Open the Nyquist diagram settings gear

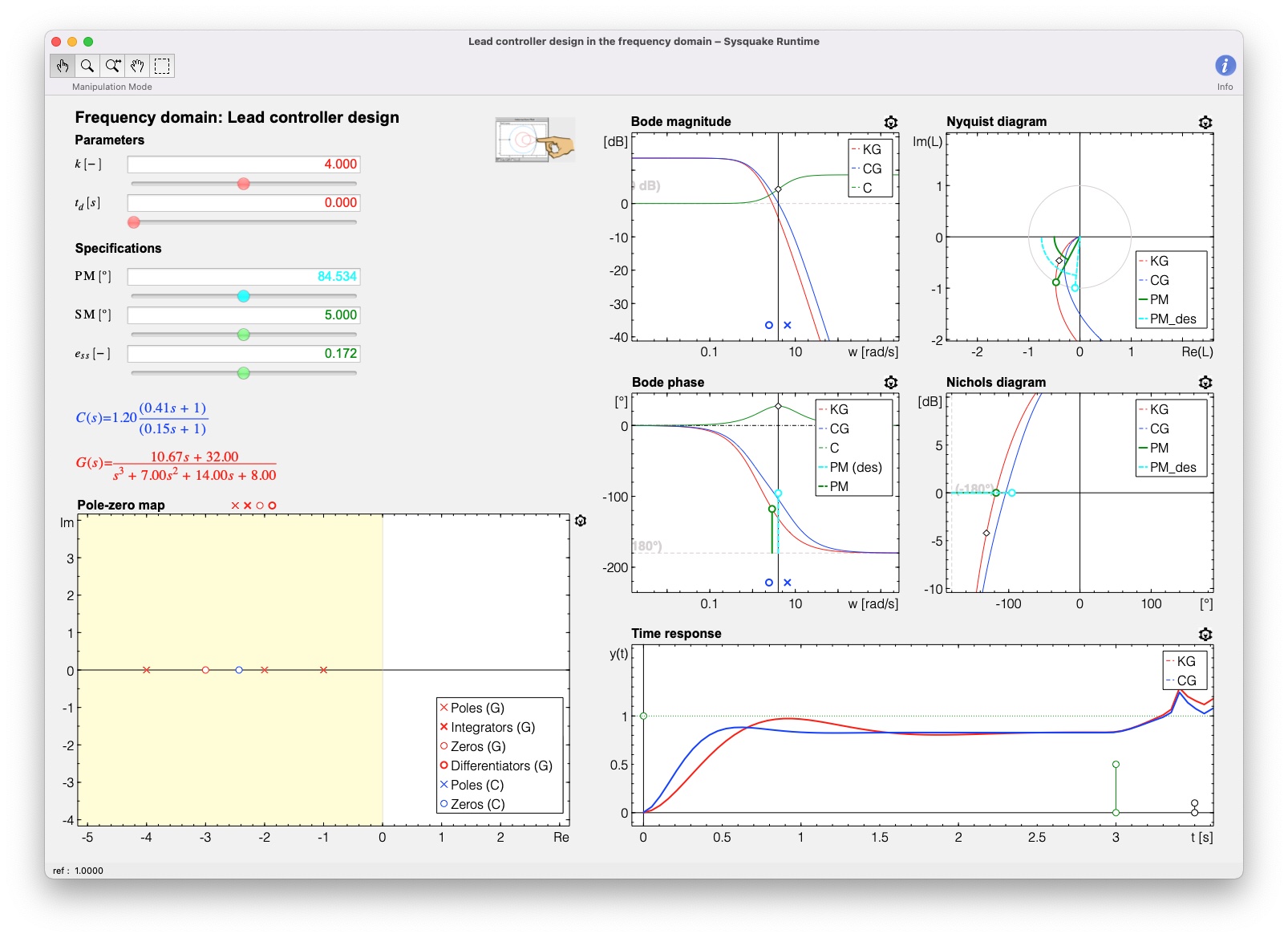[1205, 122]
